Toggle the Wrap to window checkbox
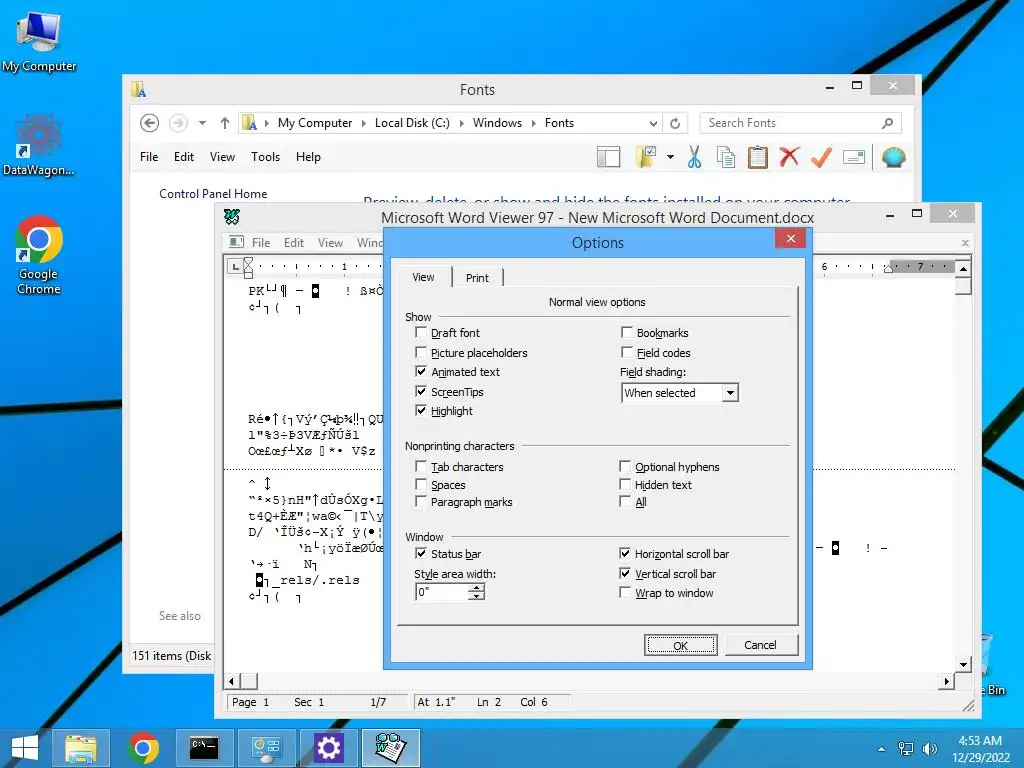Viewport: 1024px width, 768px height. point(625,592)
